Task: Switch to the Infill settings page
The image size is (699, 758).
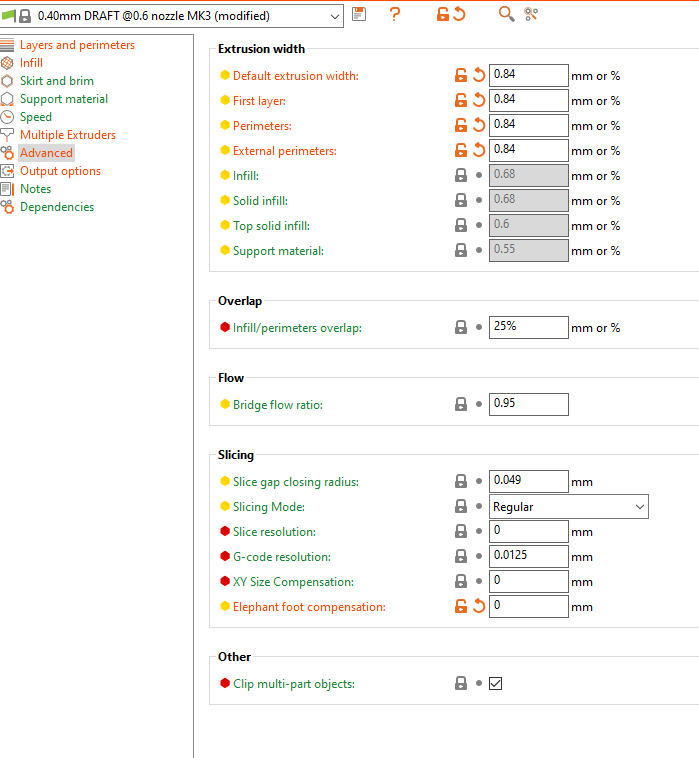Action: point(31,63)
